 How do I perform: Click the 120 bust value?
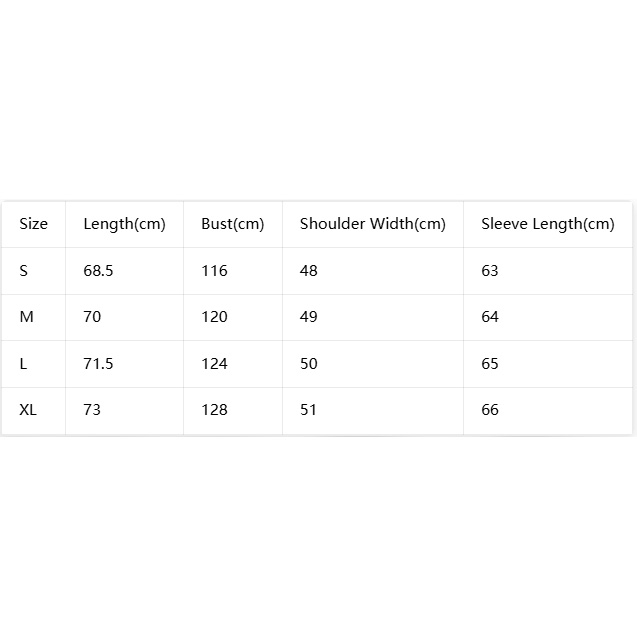click(214, 317)
